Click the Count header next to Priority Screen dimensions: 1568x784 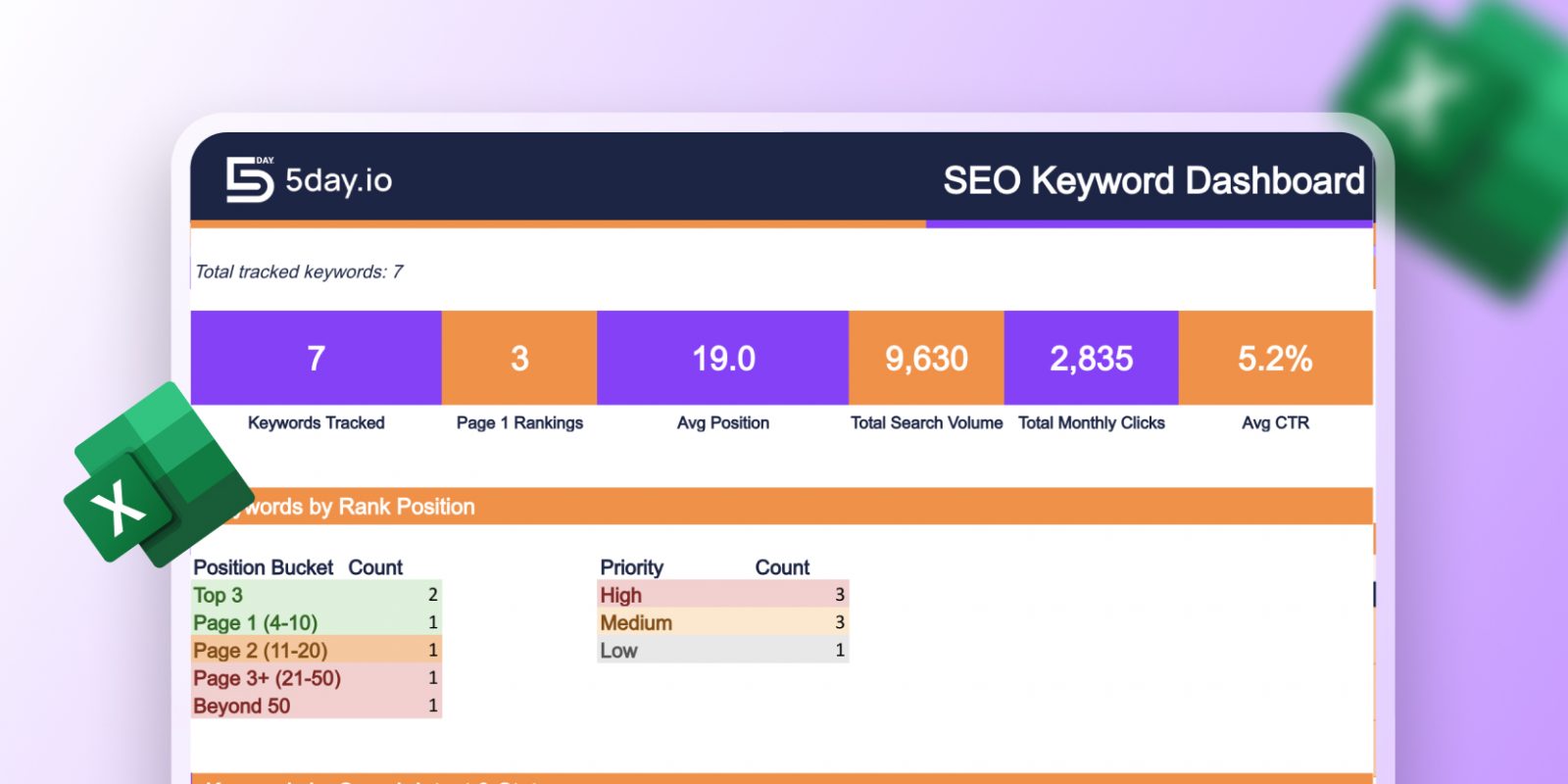coord(782,567)
